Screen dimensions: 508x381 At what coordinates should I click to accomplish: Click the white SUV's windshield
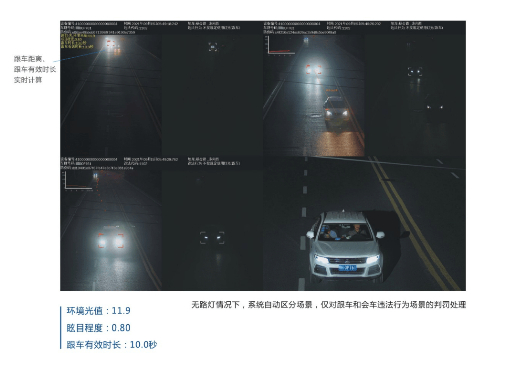click(346, 232)
